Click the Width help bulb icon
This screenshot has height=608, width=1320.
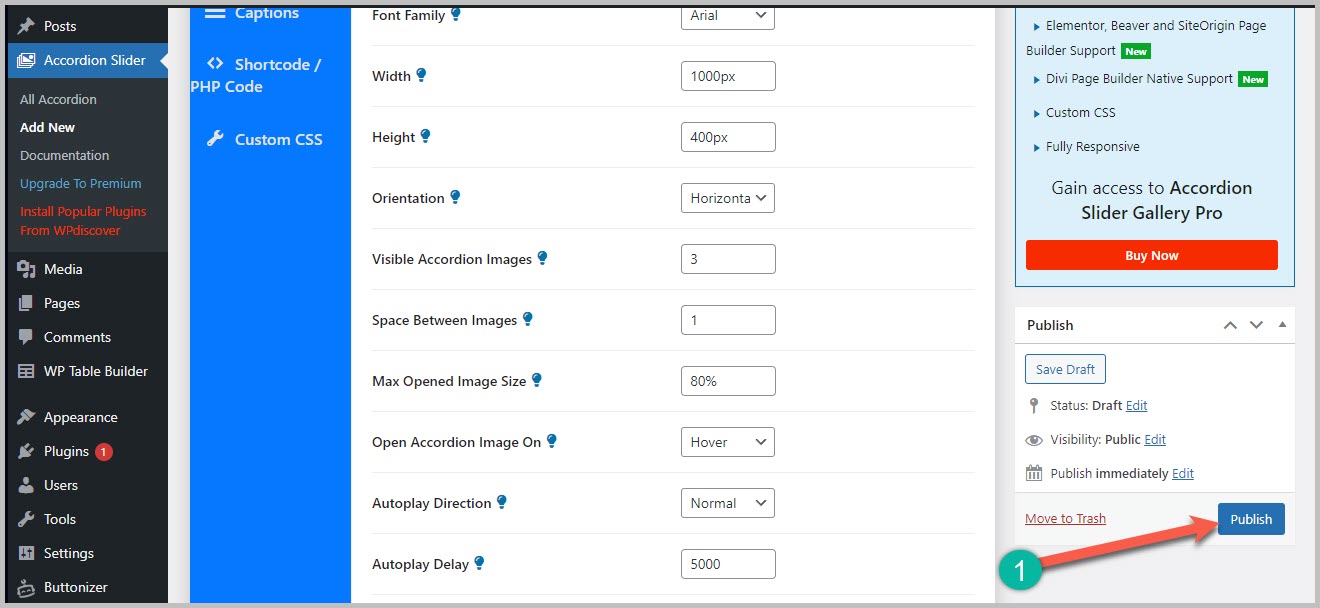click(x=421, y=75)
